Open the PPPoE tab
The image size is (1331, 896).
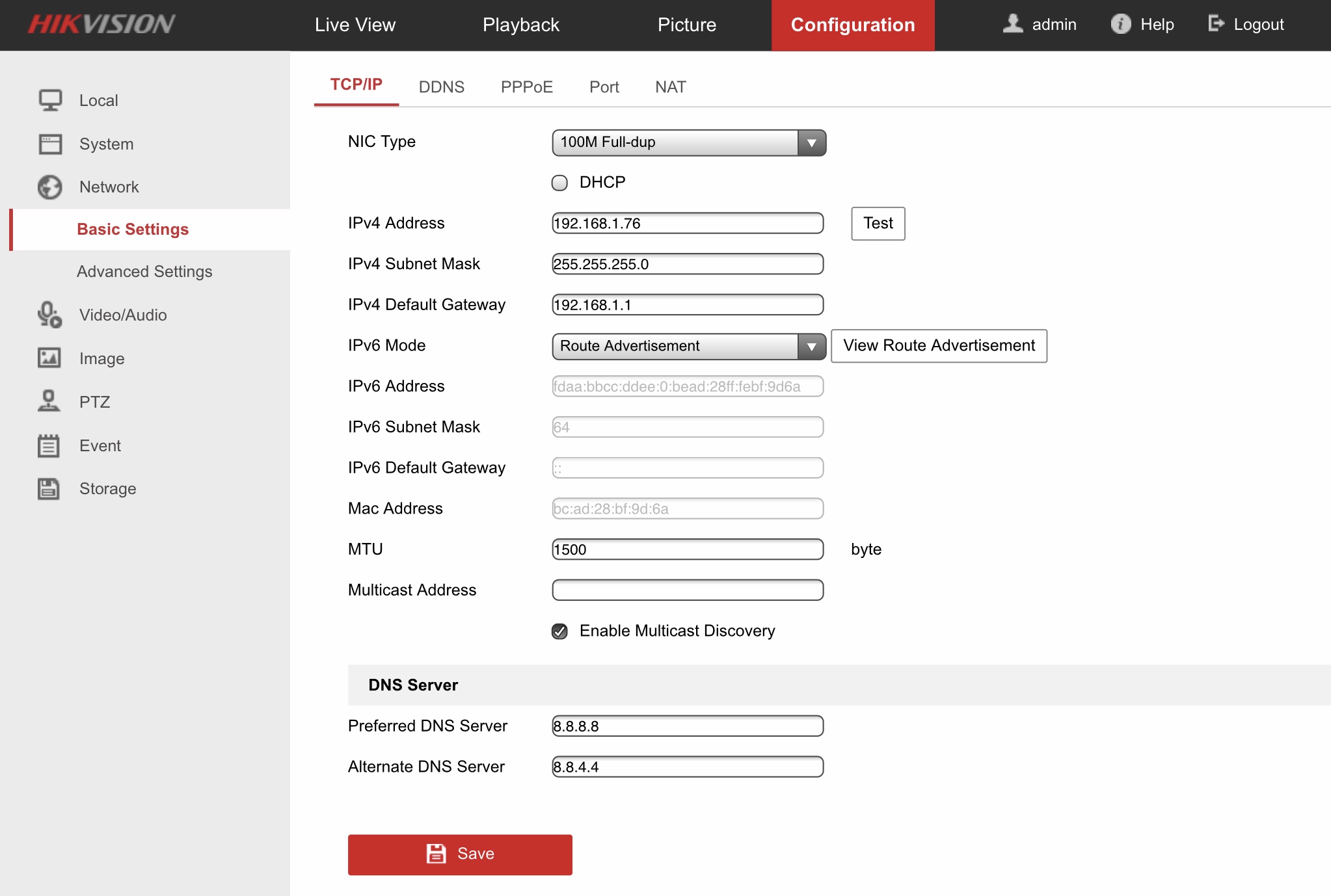pyautogui.click(x=526, y=87)
